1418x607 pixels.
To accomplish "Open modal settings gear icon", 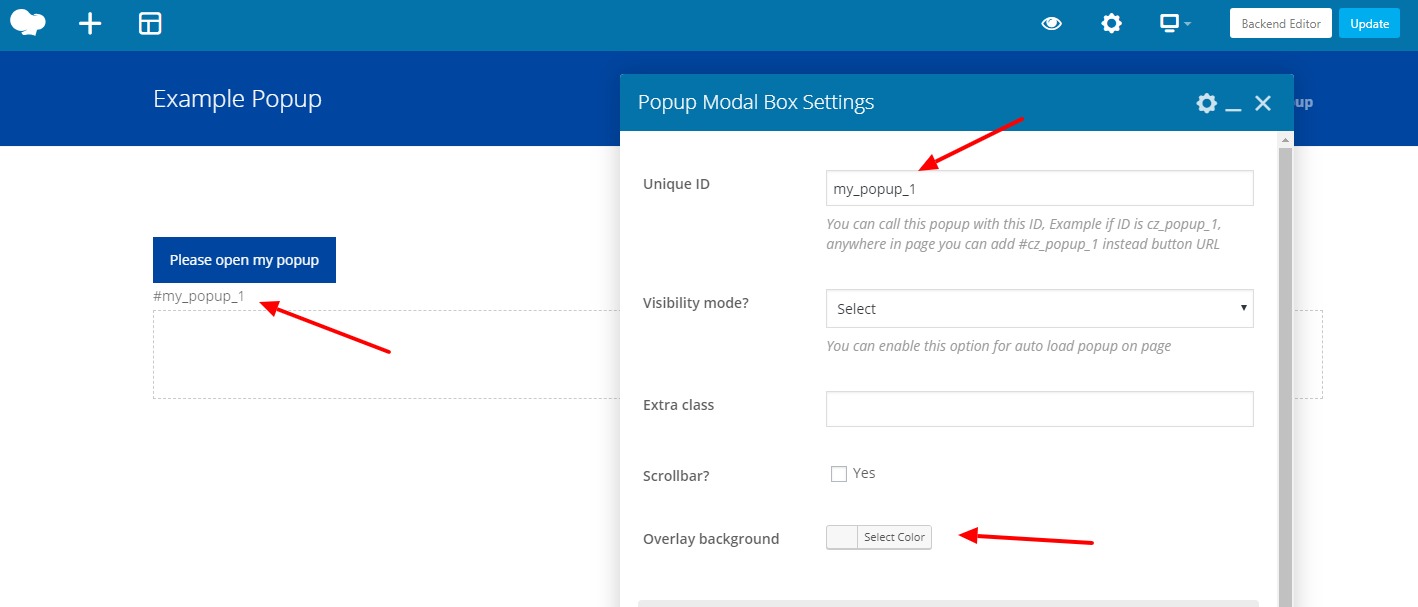I will (x=1206, y=103).
